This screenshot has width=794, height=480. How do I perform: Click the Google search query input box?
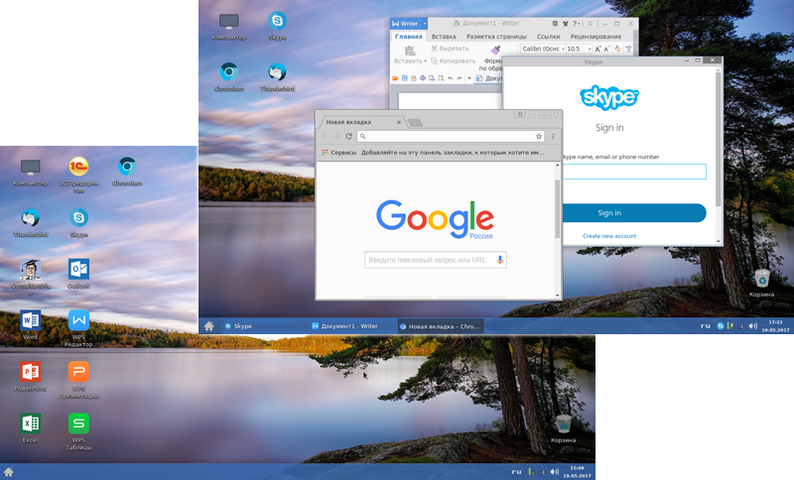click(x=430, y=260)
